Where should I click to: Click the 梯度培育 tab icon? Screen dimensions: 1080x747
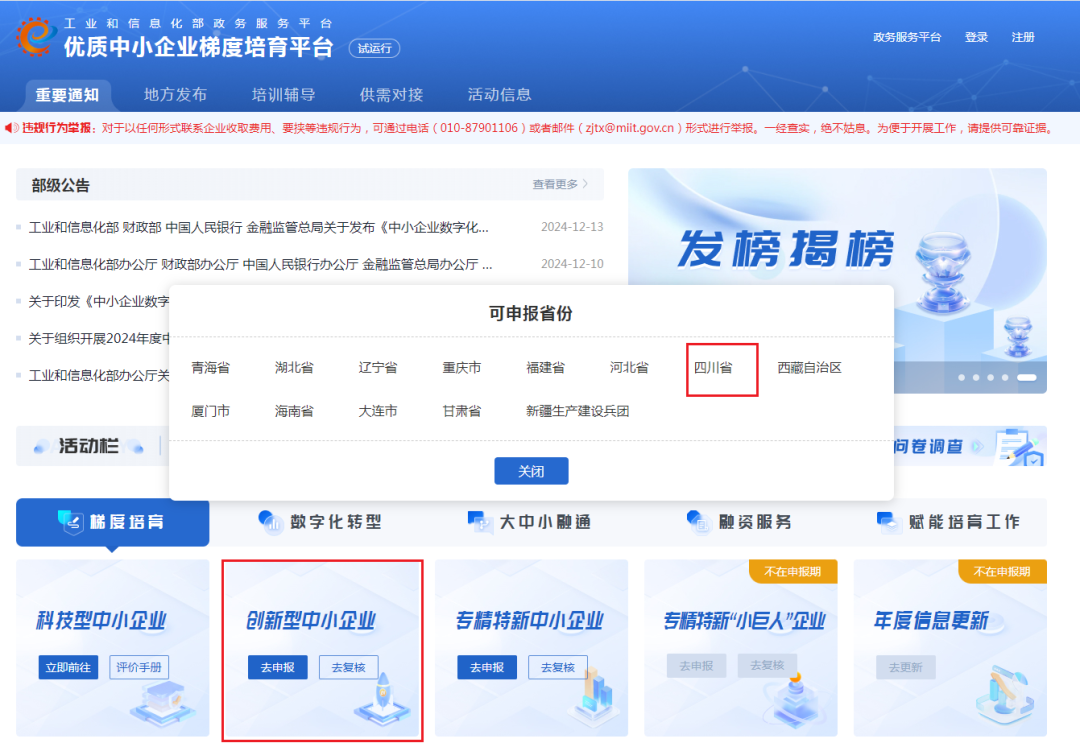click(x=71, y=523)
